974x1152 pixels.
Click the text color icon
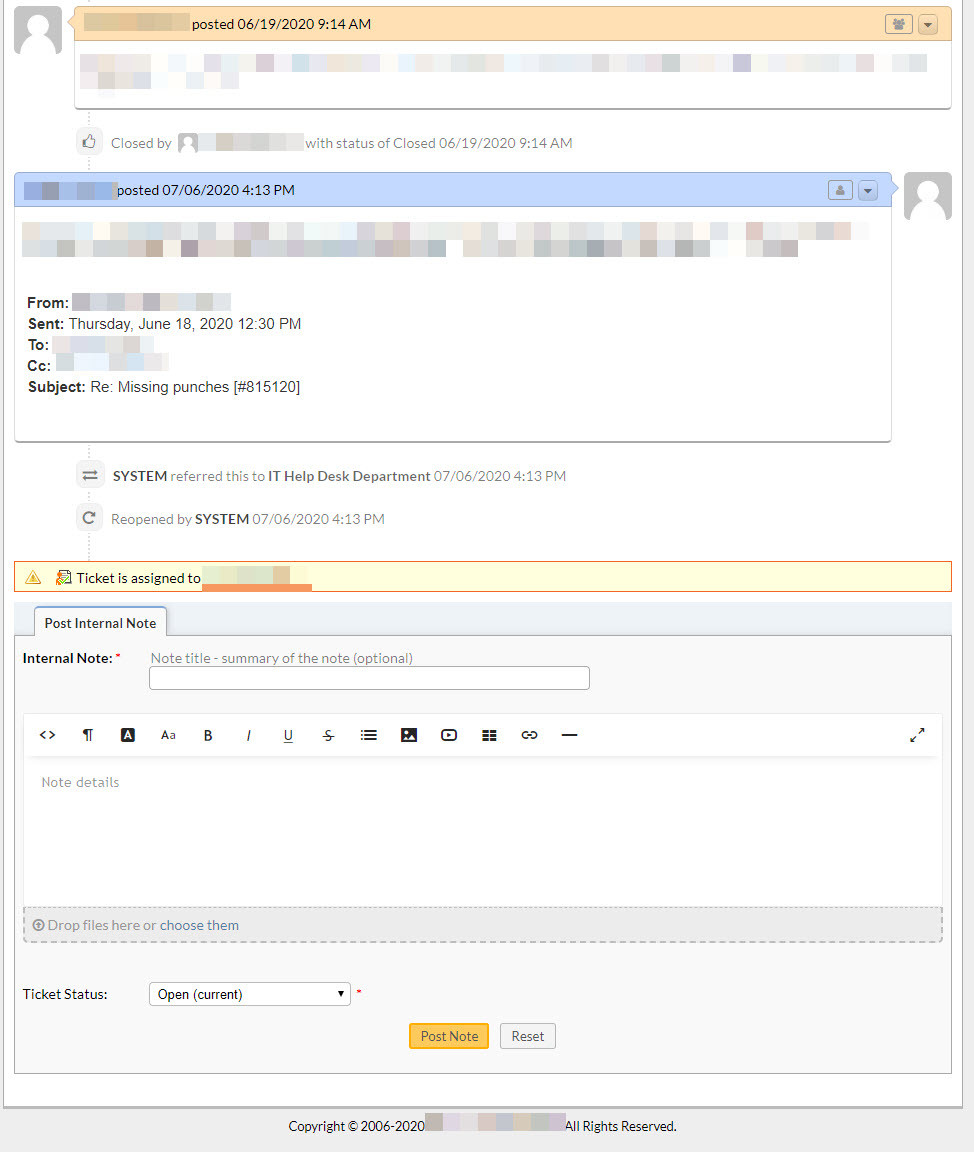pyautogui.click(x=128, y=735)
